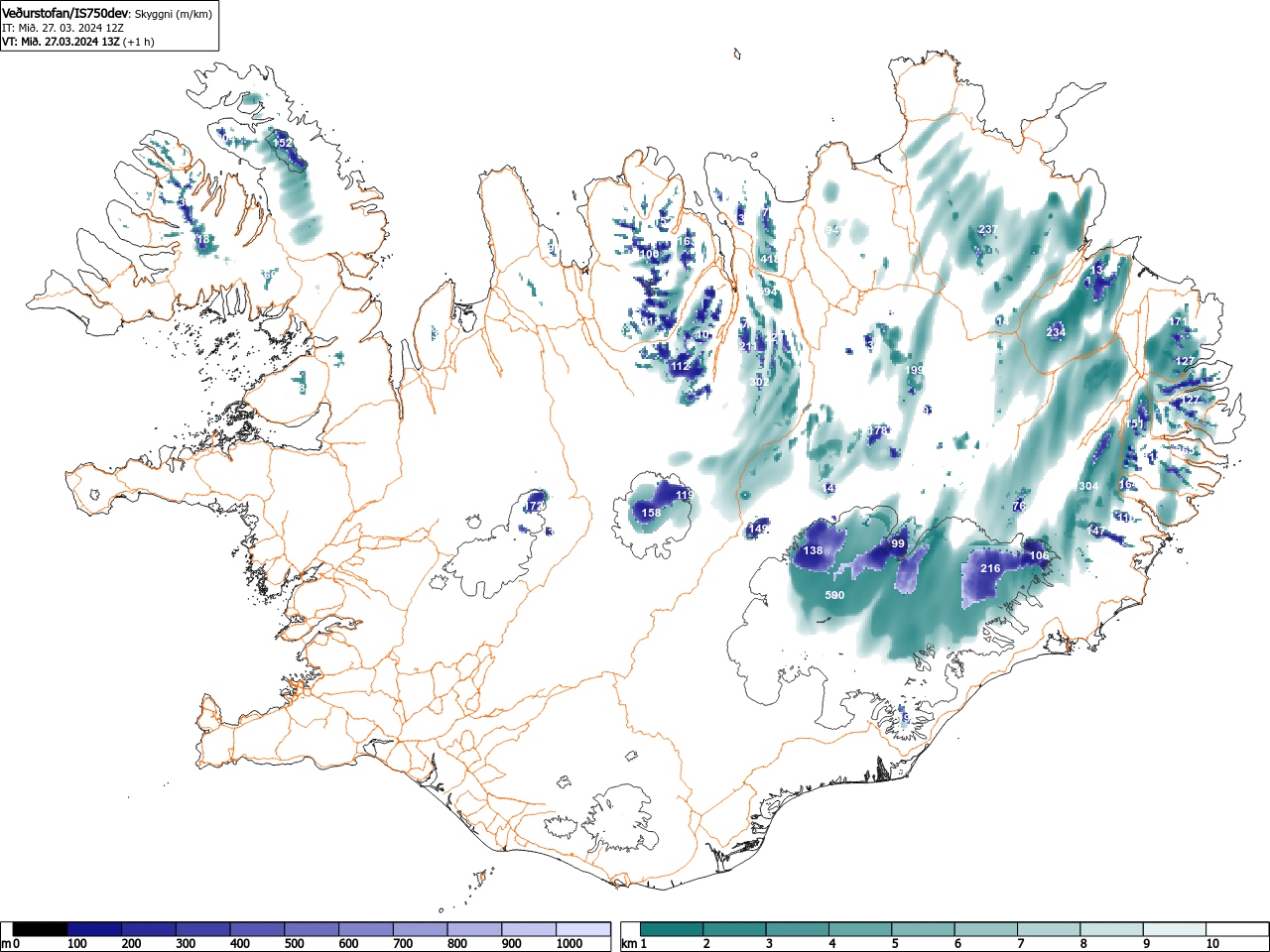1270x952 pixels.
Task: Click the title 'Veðurstofan/IS750dev: Skyggni (m/km)'
Action: (106, 14)
